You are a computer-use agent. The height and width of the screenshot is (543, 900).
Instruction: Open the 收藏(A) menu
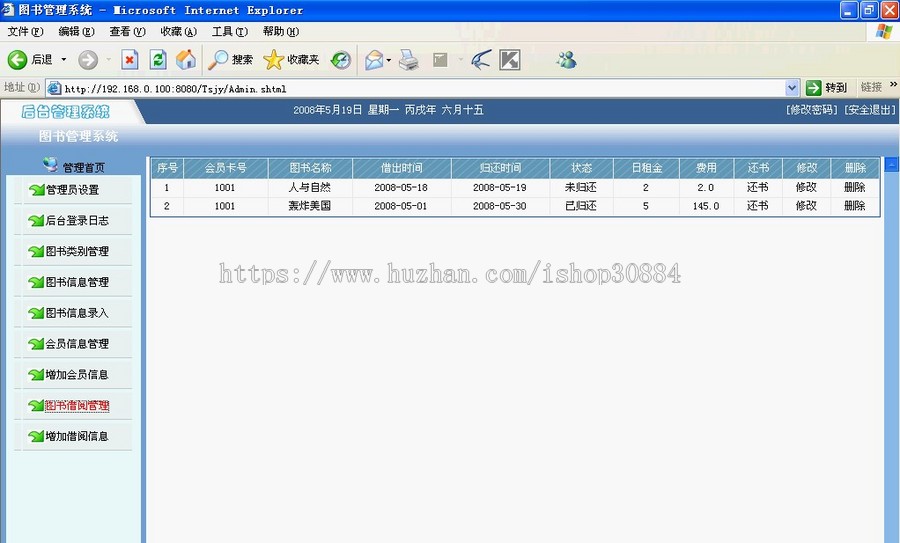click(179, 32)
